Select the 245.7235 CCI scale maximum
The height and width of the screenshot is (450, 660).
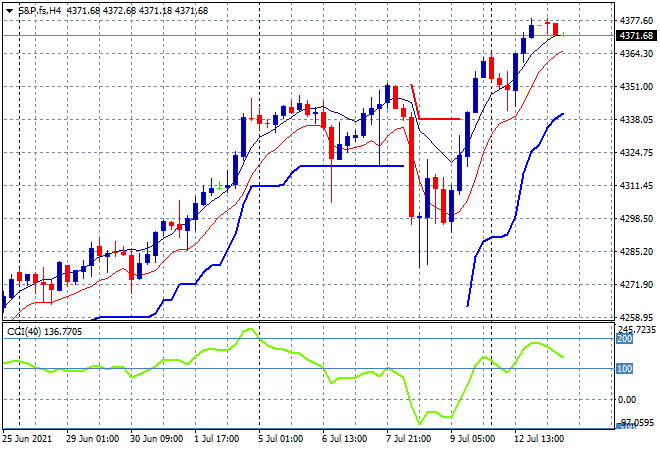[637, 329]
